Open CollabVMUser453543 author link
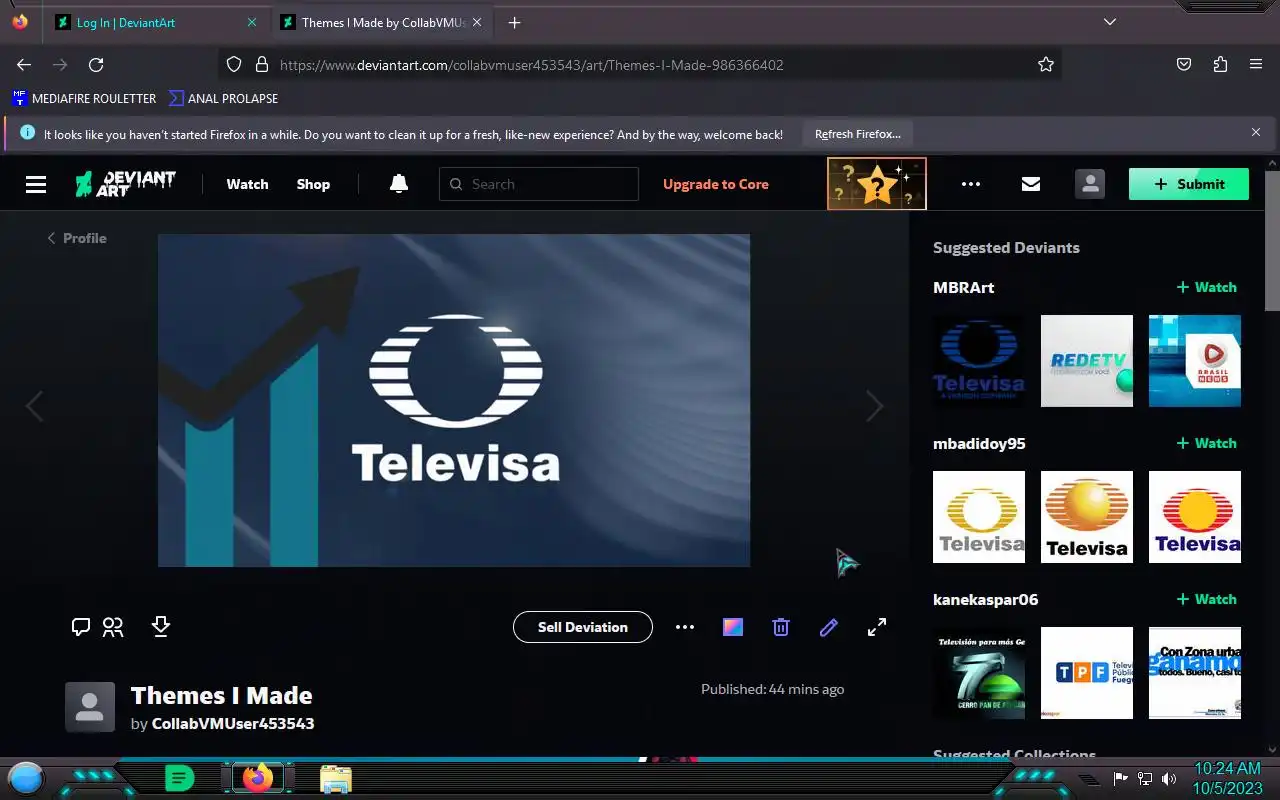The image size is (1280, 800). [x=233, y=723]
